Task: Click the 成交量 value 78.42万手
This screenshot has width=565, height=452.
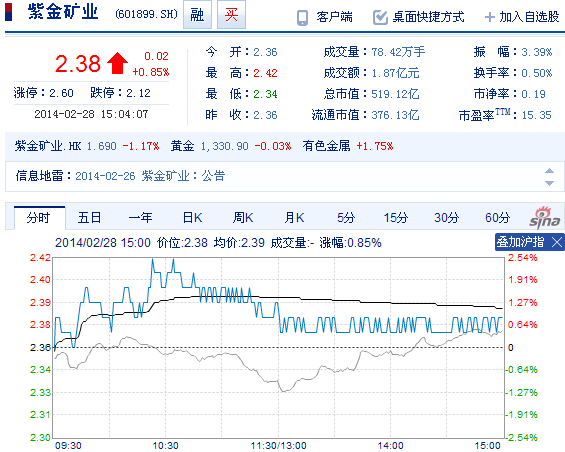Action: pyautogui.click(x=399, y=52)
